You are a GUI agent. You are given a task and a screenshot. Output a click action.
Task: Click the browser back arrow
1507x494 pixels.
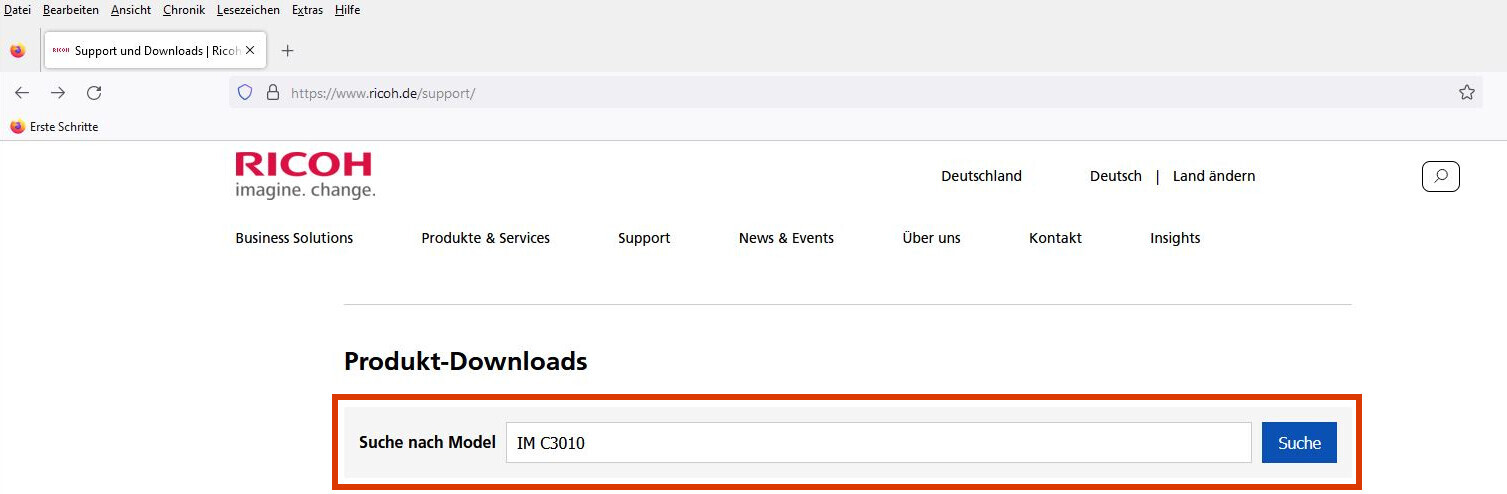click(22, 93)
